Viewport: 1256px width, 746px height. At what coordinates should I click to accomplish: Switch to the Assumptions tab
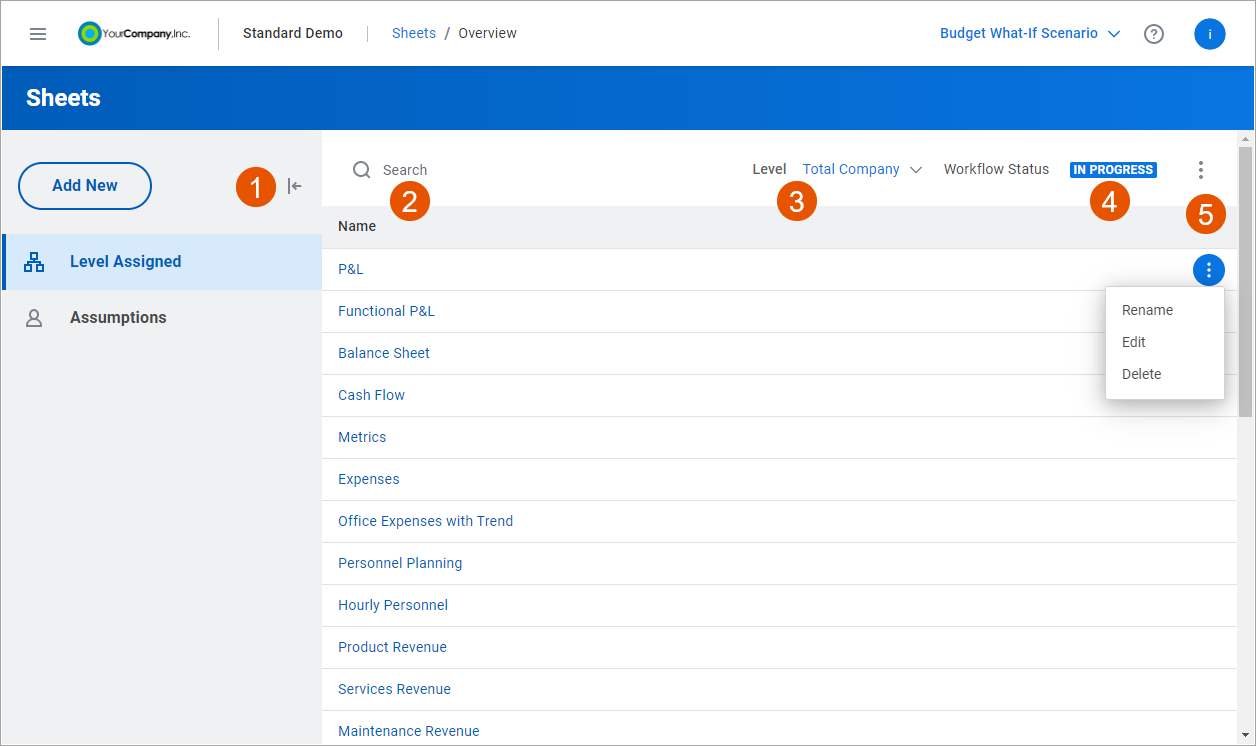[x=162, y=318]
